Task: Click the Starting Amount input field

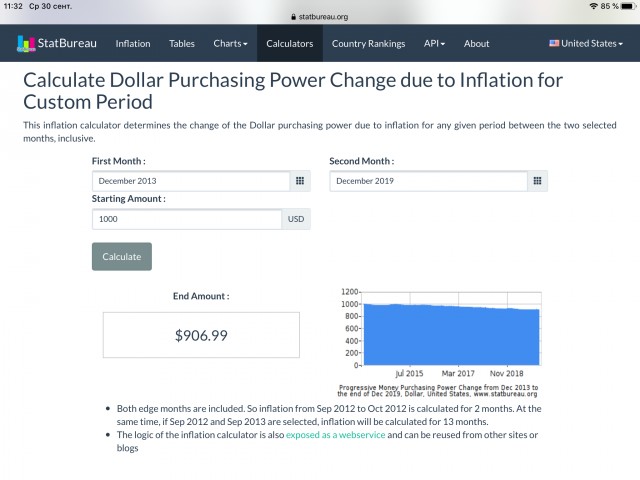Action: click(x=187, y=219)
